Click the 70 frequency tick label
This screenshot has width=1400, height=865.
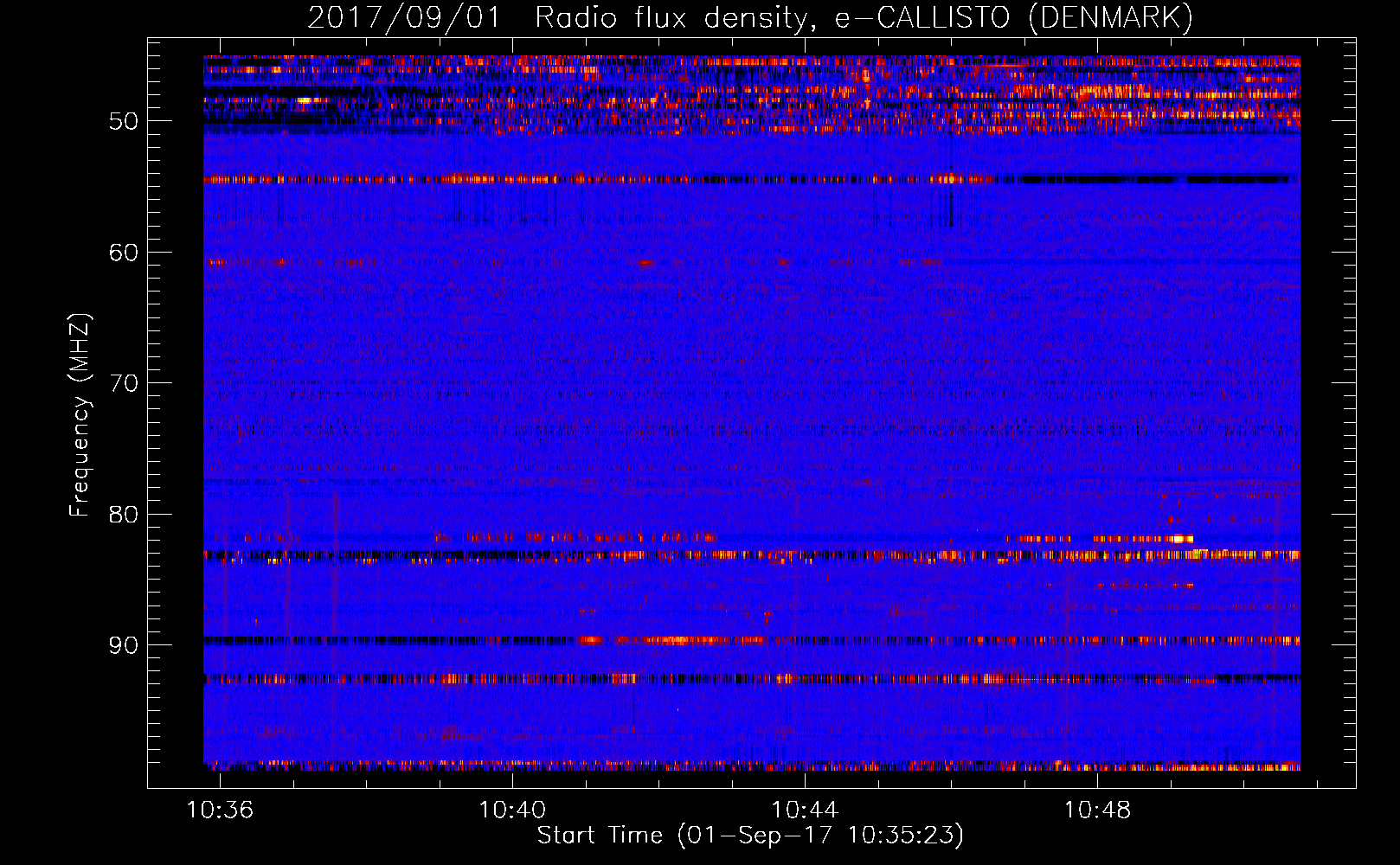tap(124, 383)
